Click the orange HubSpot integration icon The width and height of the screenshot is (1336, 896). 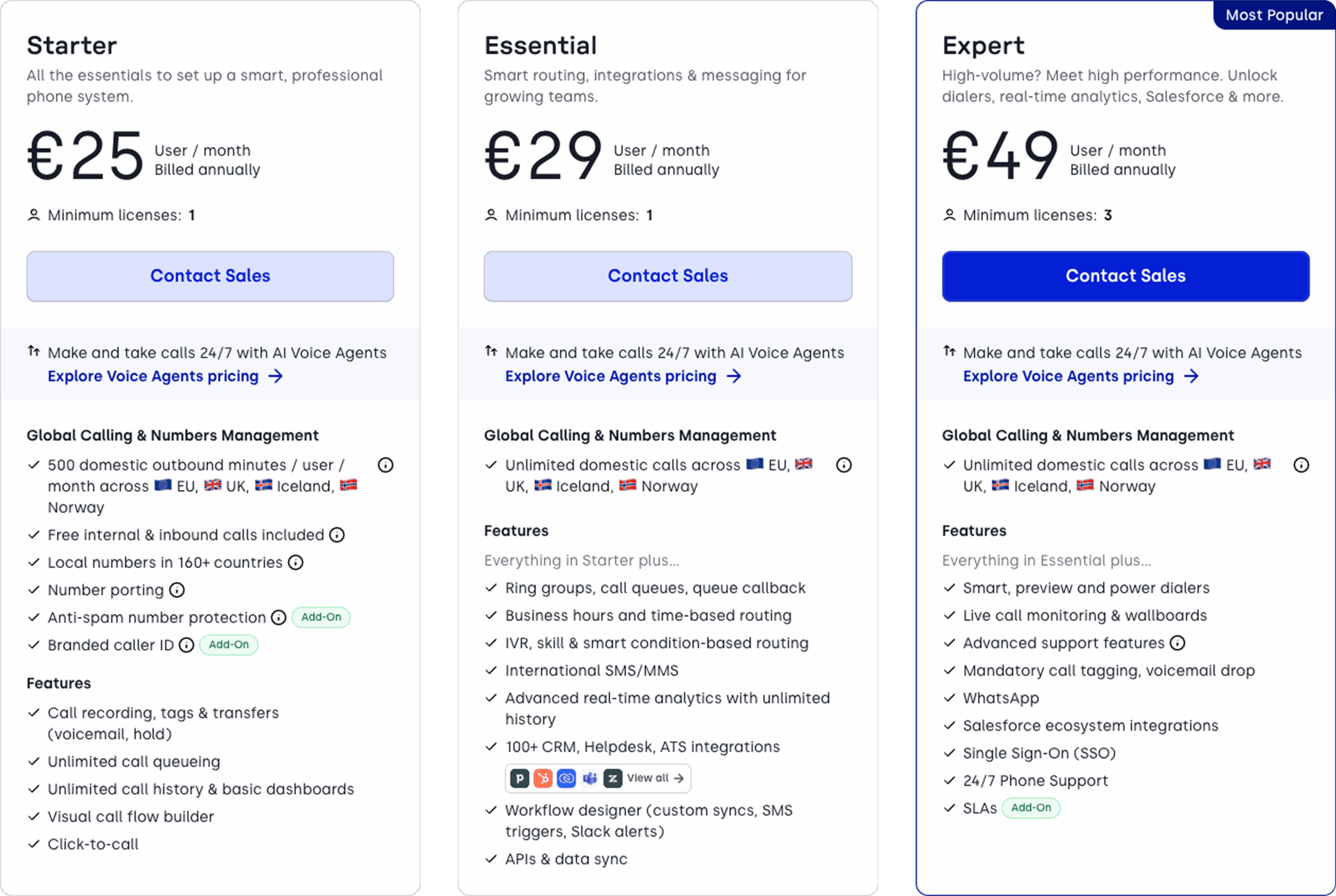pos(543,778)
